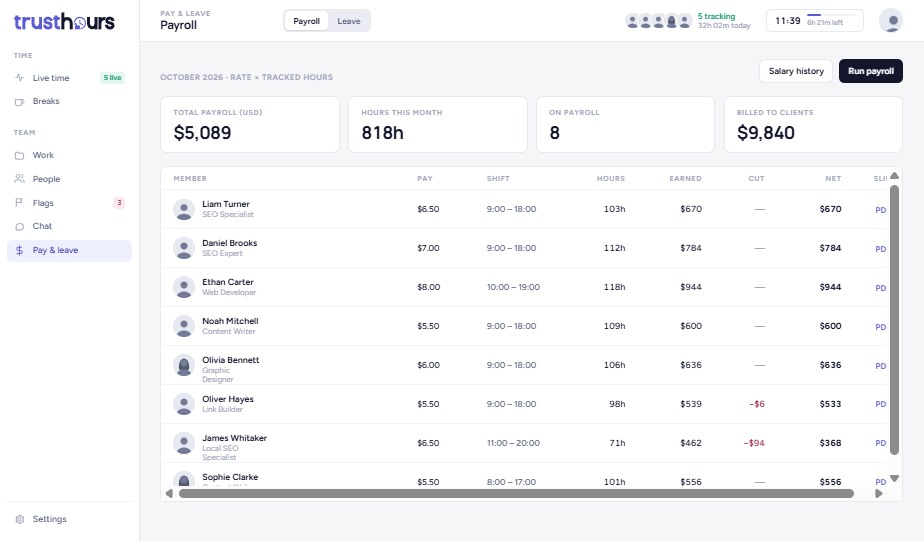Viewport: 924px width, 541px height.
Task: Open James Whitaker's PDF slip link
Action: [881, 443]
